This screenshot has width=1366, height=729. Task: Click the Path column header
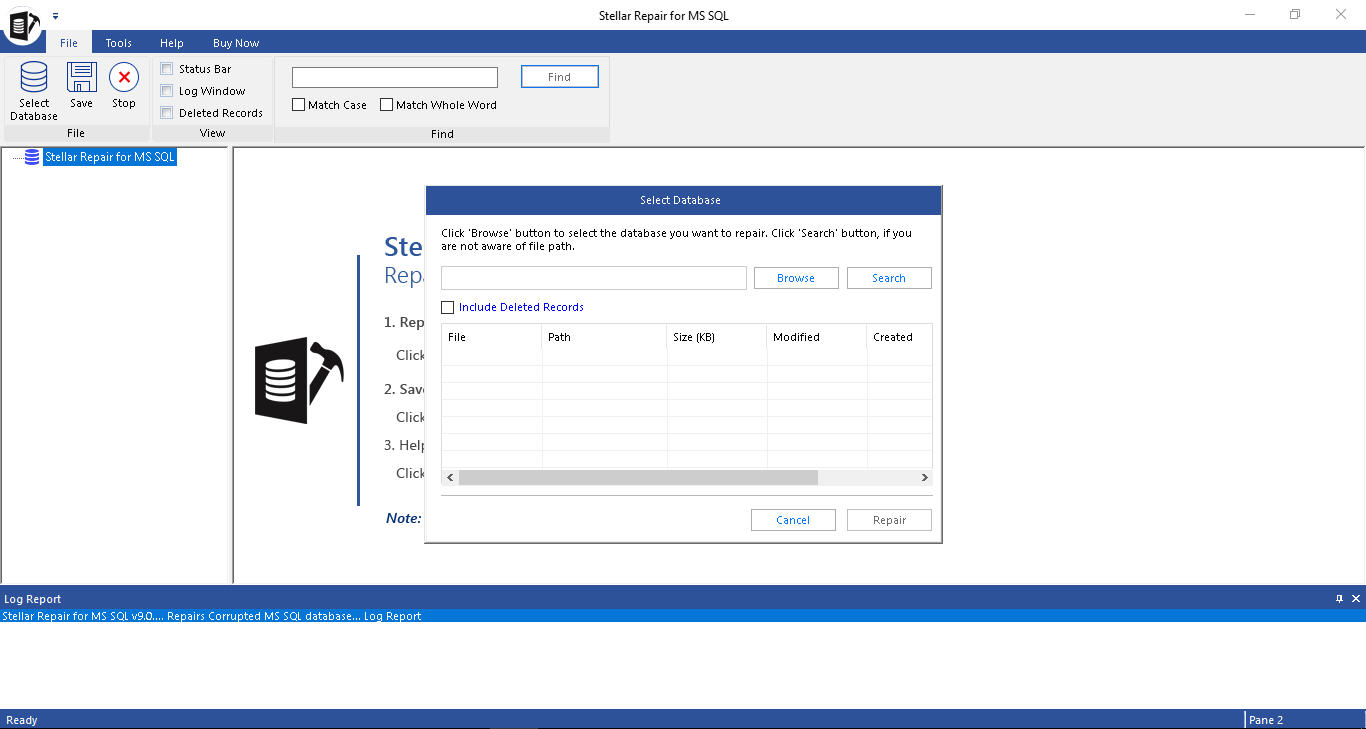click(x=605, y=337)
